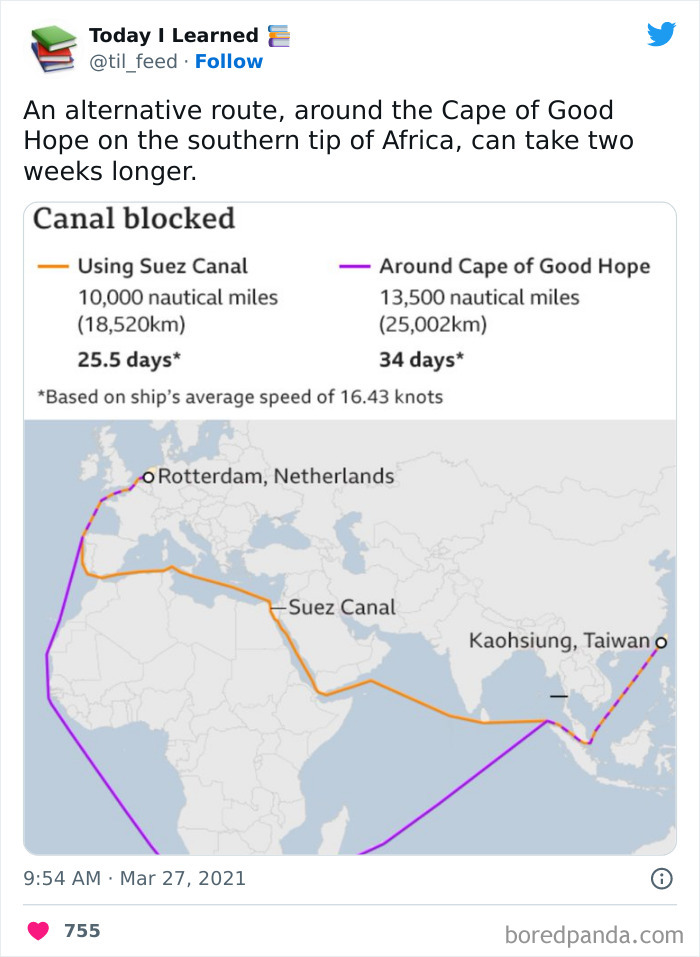
Task: Click the 755 likes count
Action: (x=82, y=931)
